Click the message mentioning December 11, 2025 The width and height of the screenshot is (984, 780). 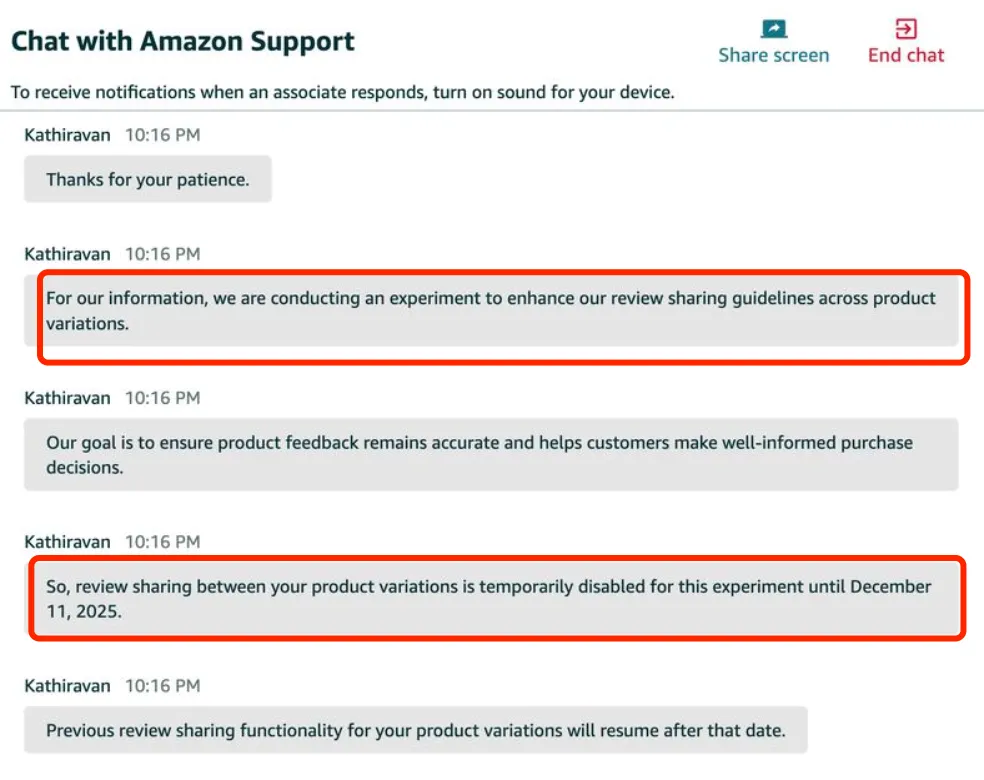click(491, 598)
